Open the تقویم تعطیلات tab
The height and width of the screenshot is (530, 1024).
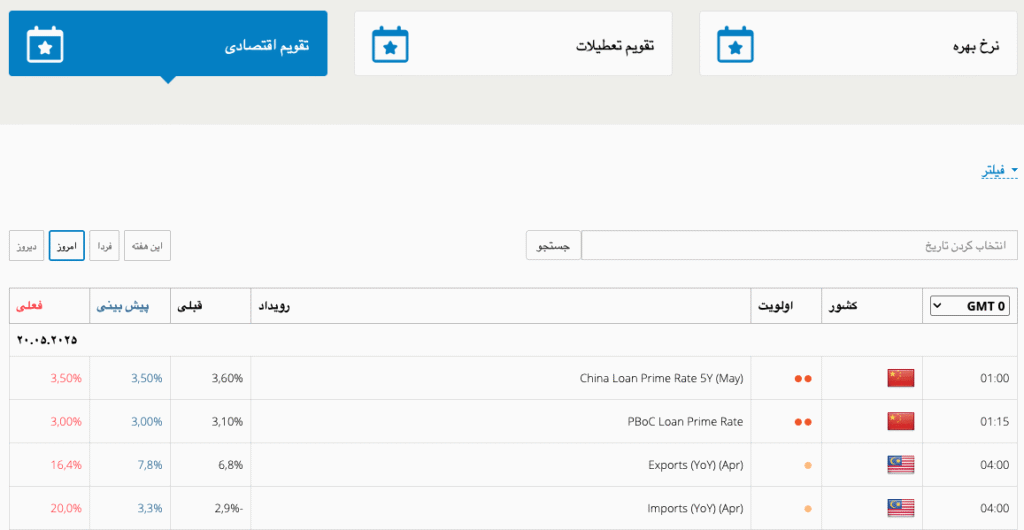(513, 44)
